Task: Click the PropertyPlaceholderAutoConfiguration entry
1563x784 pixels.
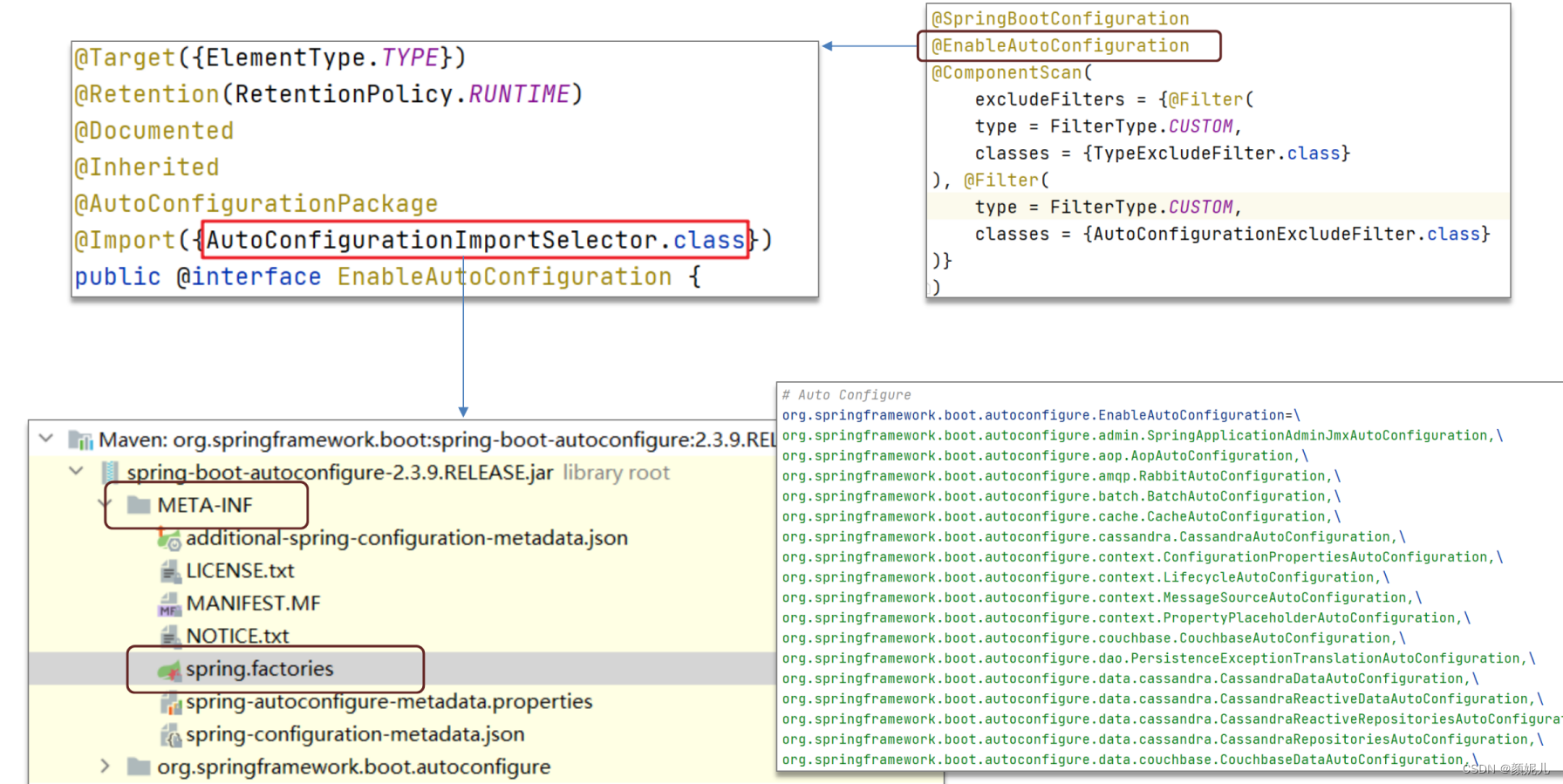Action: (x=1126, y=617)
